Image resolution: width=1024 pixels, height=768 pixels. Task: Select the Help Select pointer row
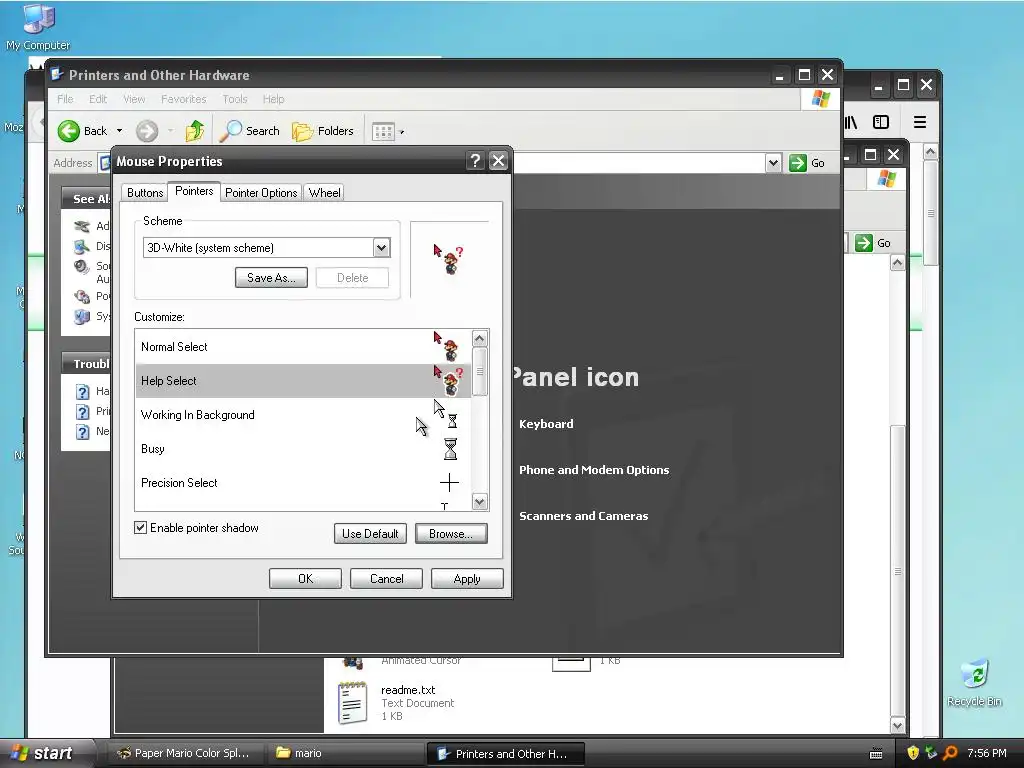pos(302,381)
